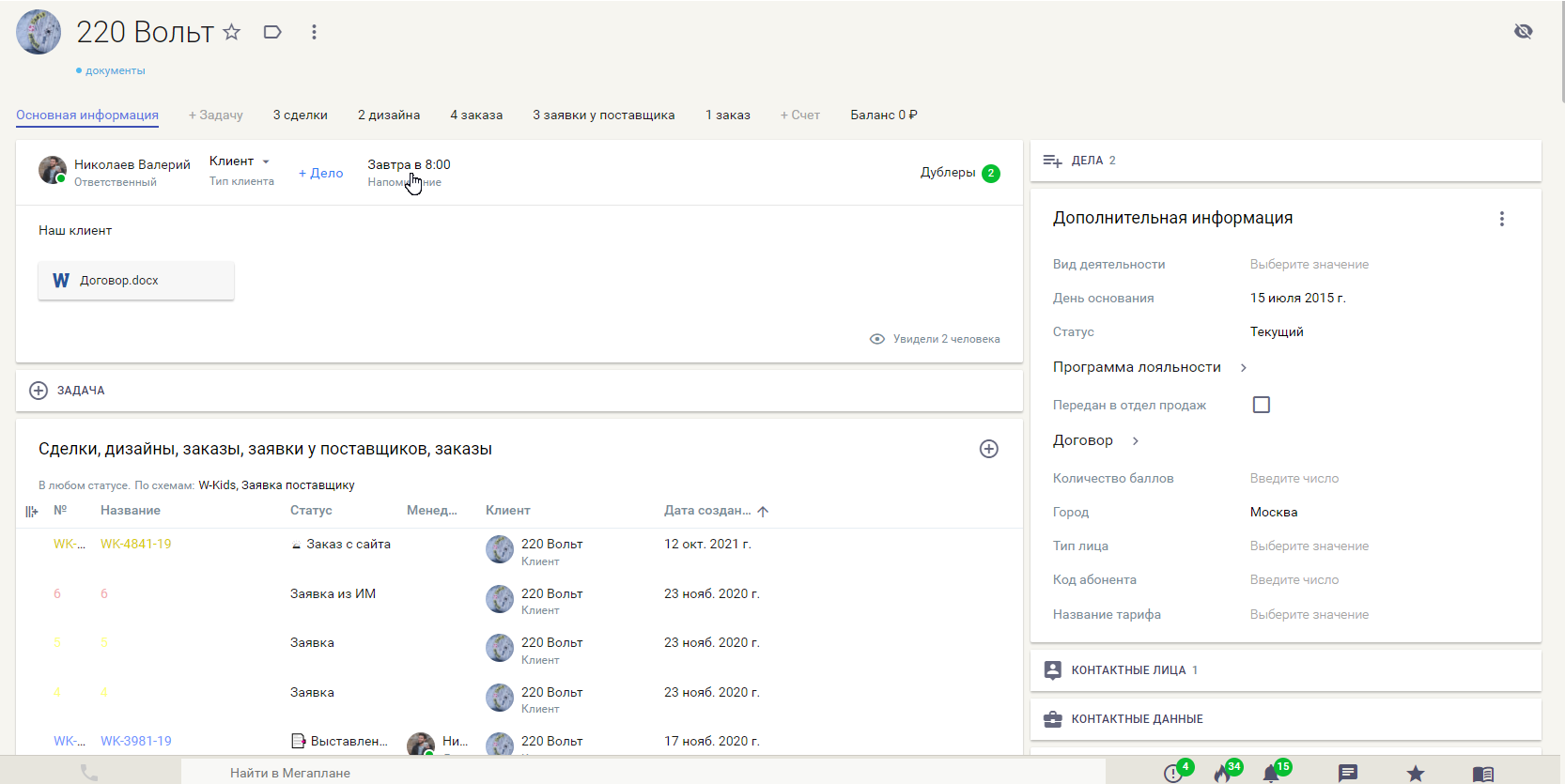Screen dimensions: 1565x784
Task: Click Заказ с сайта status cell
Action: [349, 545]
